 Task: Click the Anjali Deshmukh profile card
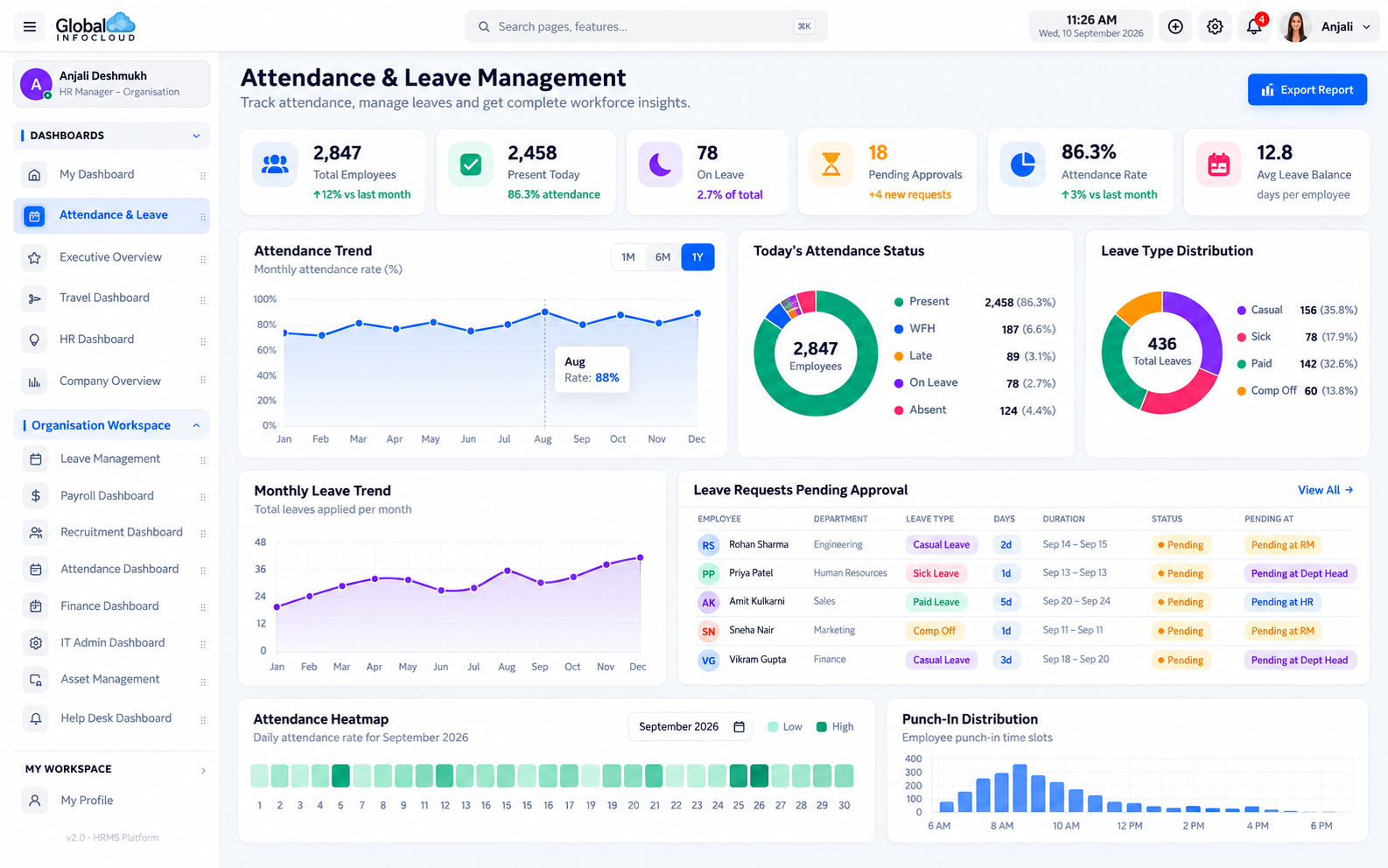coord(111,84)
